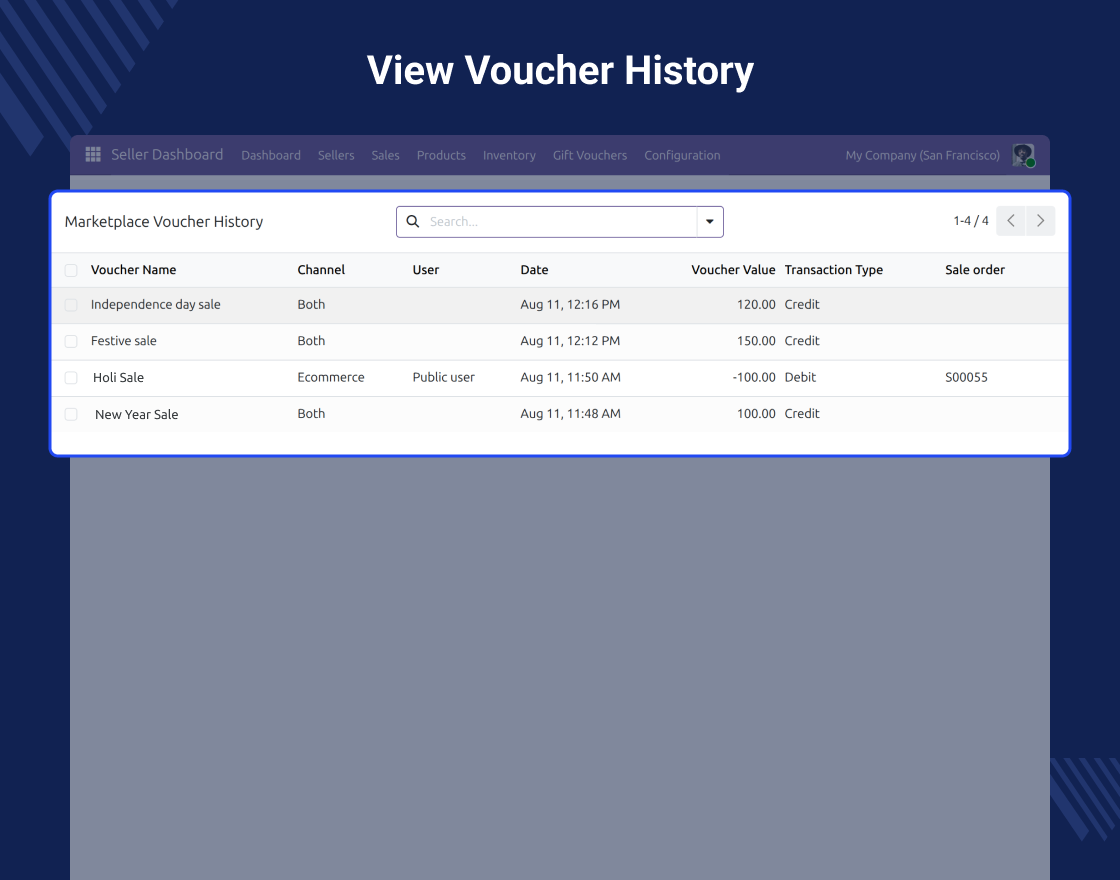Click sale order S00055 cell
Screen dimensions: 1120x880
click(966, 377)
